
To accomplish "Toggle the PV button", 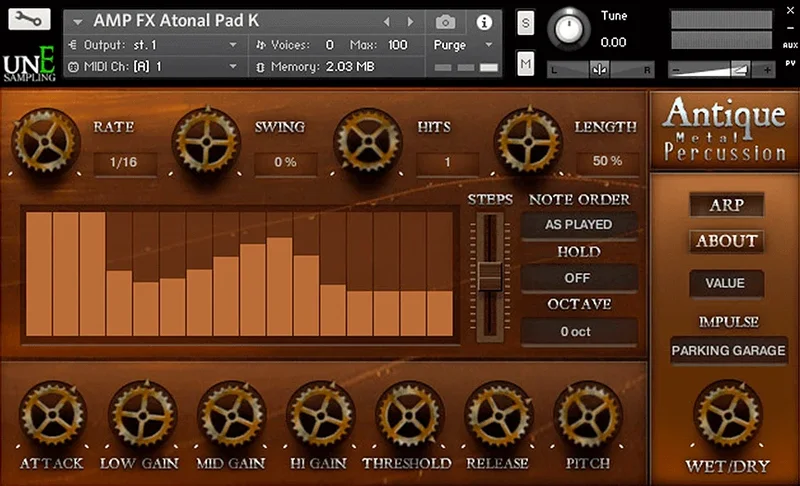I will [x=790, y=63].
